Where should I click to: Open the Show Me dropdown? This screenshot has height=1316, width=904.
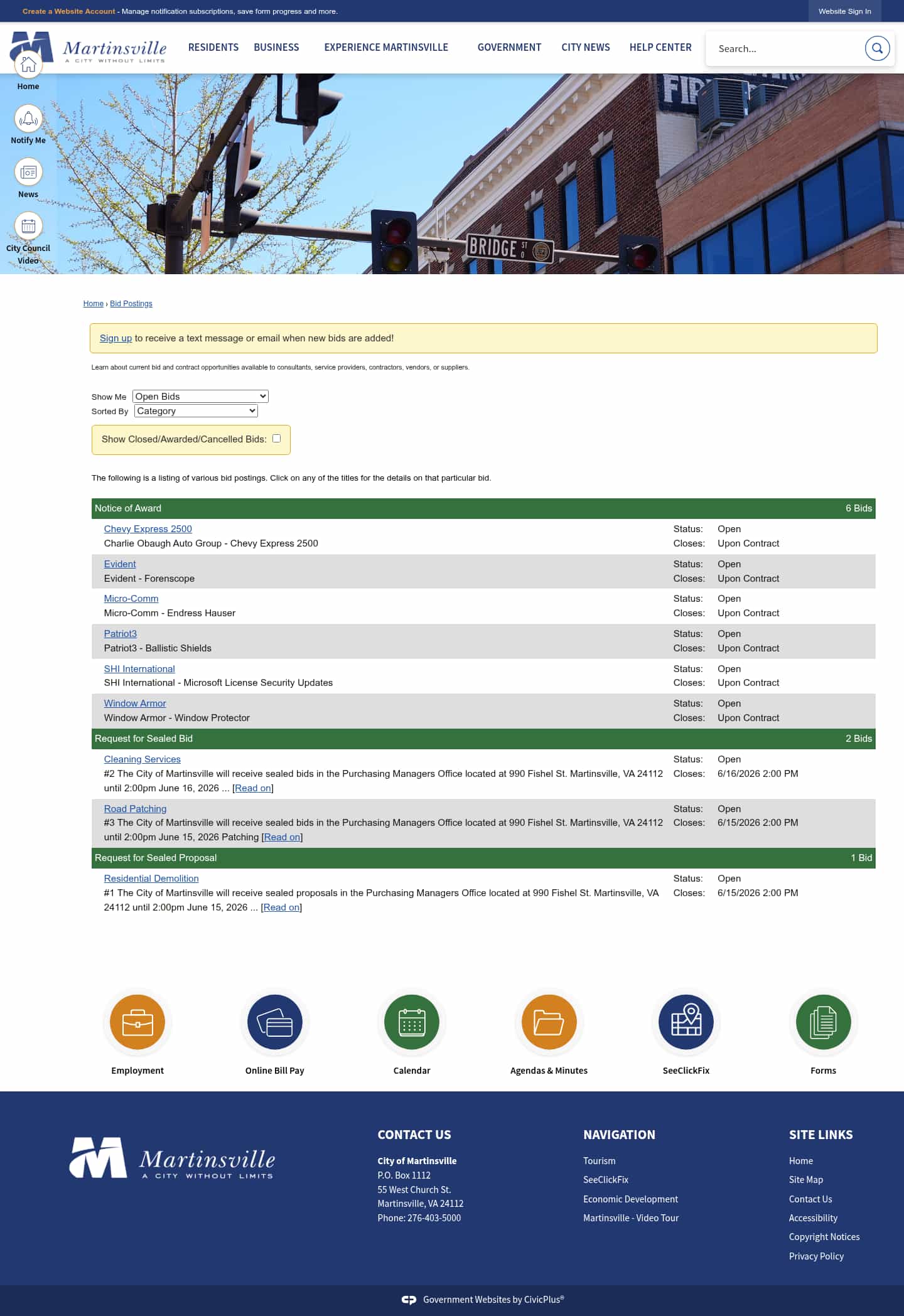click(200, 396)
